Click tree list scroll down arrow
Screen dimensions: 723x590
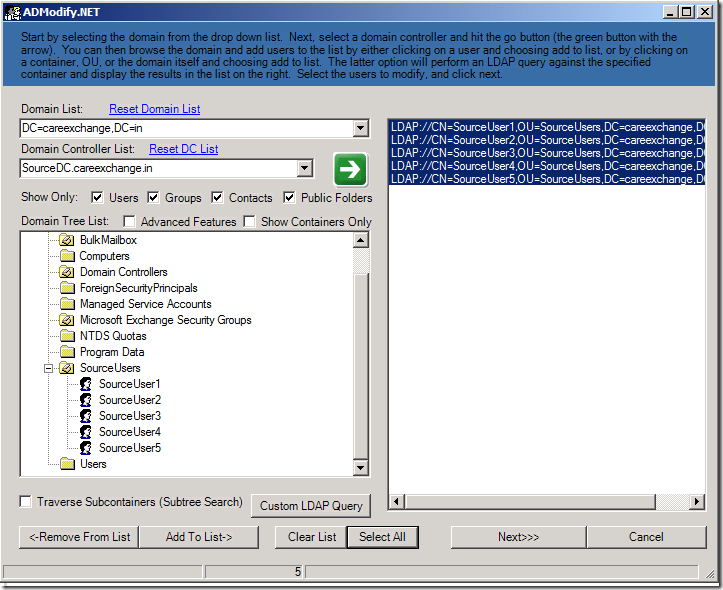pyautogui.click(x=361, y=468)
